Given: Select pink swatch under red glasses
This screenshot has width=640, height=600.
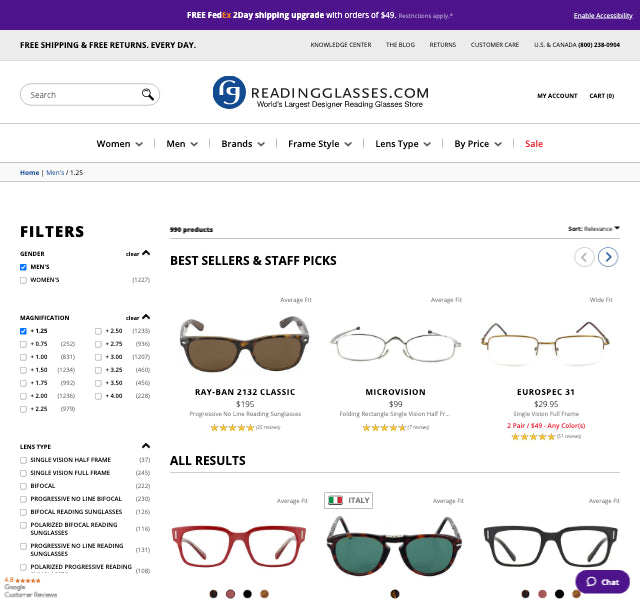Looking at the screenshot, I should (230, 594).
